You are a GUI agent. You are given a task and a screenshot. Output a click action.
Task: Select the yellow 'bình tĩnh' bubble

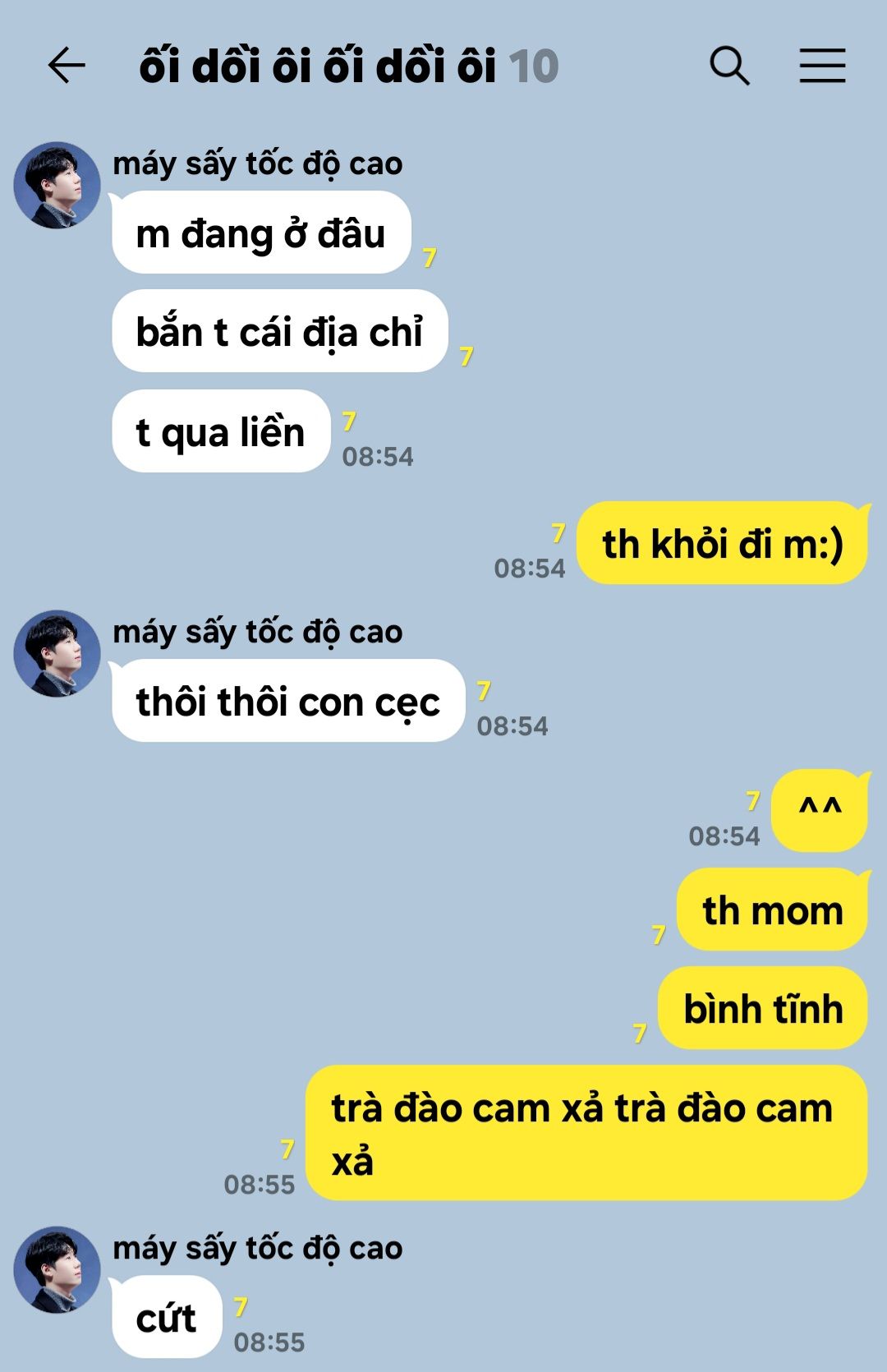[x=763, y=1008]
